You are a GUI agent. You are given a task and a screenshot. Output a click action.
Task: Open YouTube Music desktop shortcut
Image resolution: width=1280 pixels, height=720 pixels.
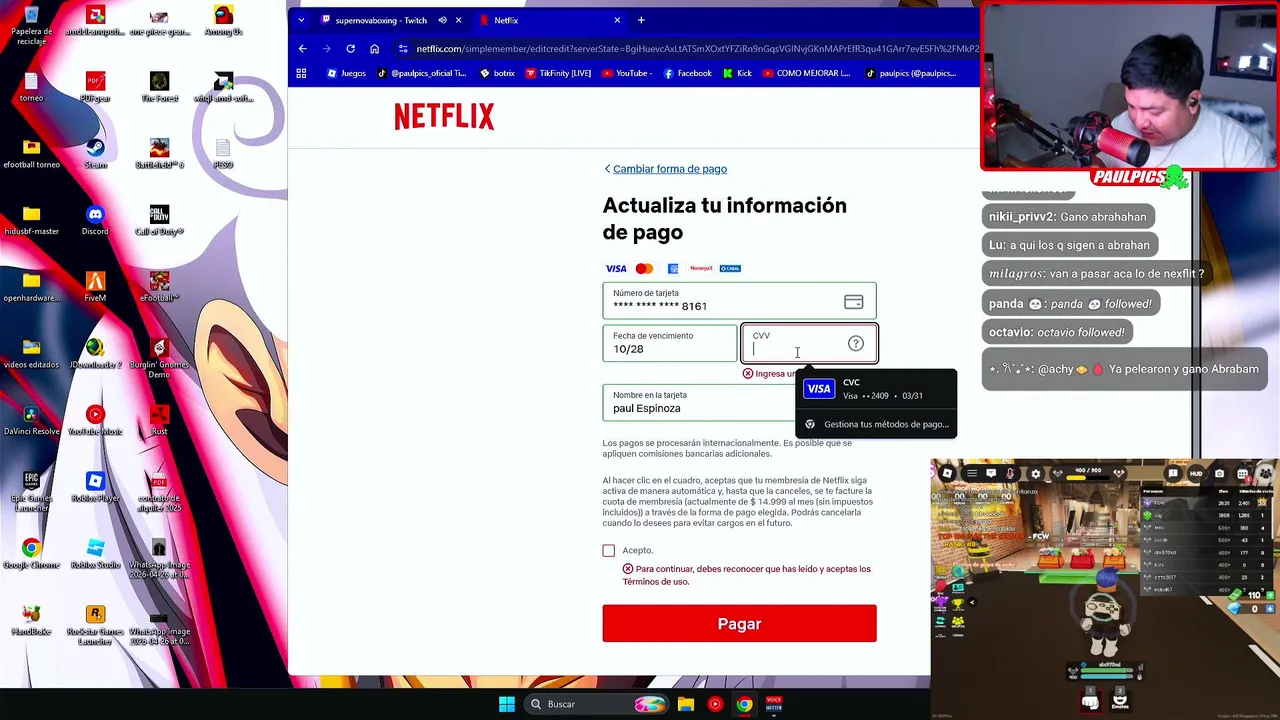(x=95, y=420)
